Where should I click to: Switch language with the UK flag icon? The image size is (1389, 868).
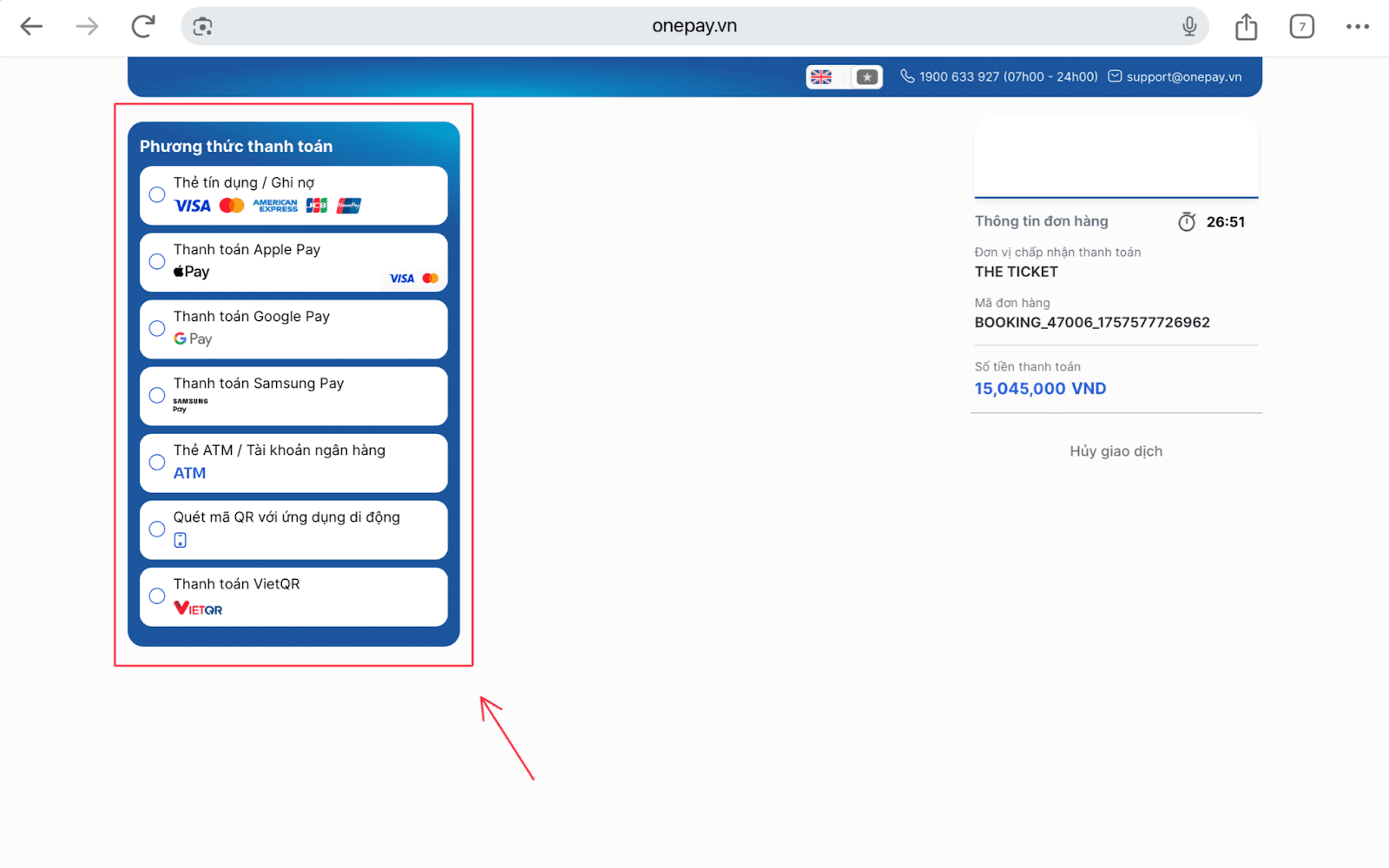pyautogui.click(x=821, y=77)
